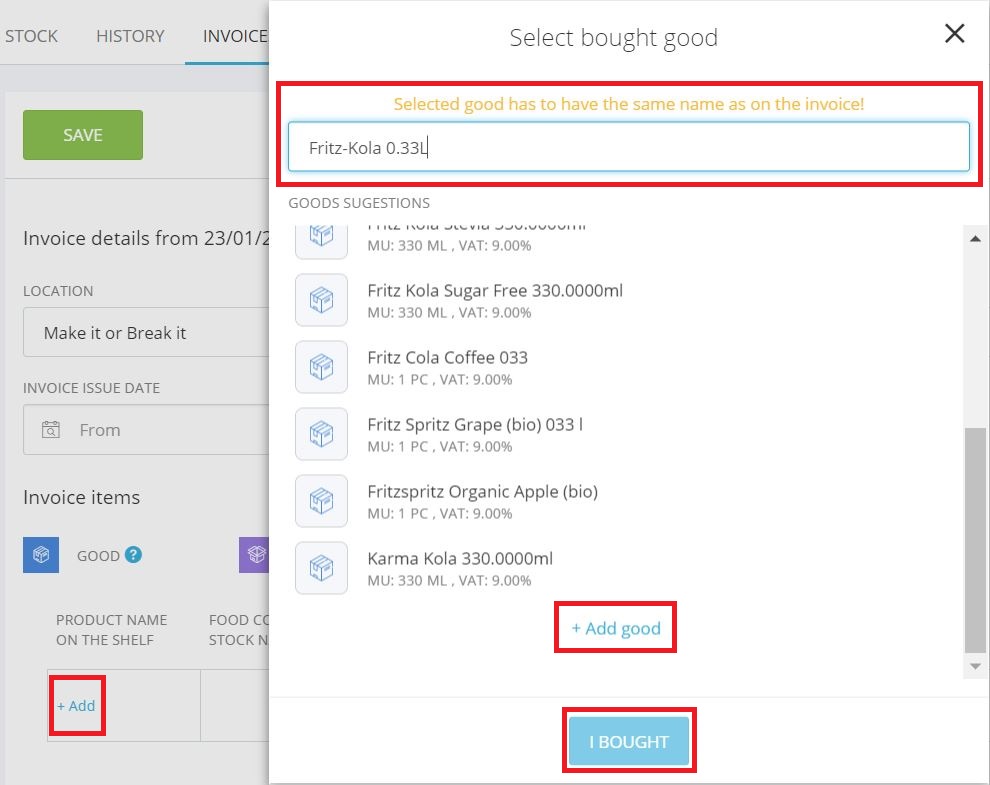Switch to the HISTORY tab
990x785 pixels.
coord(130,36)
